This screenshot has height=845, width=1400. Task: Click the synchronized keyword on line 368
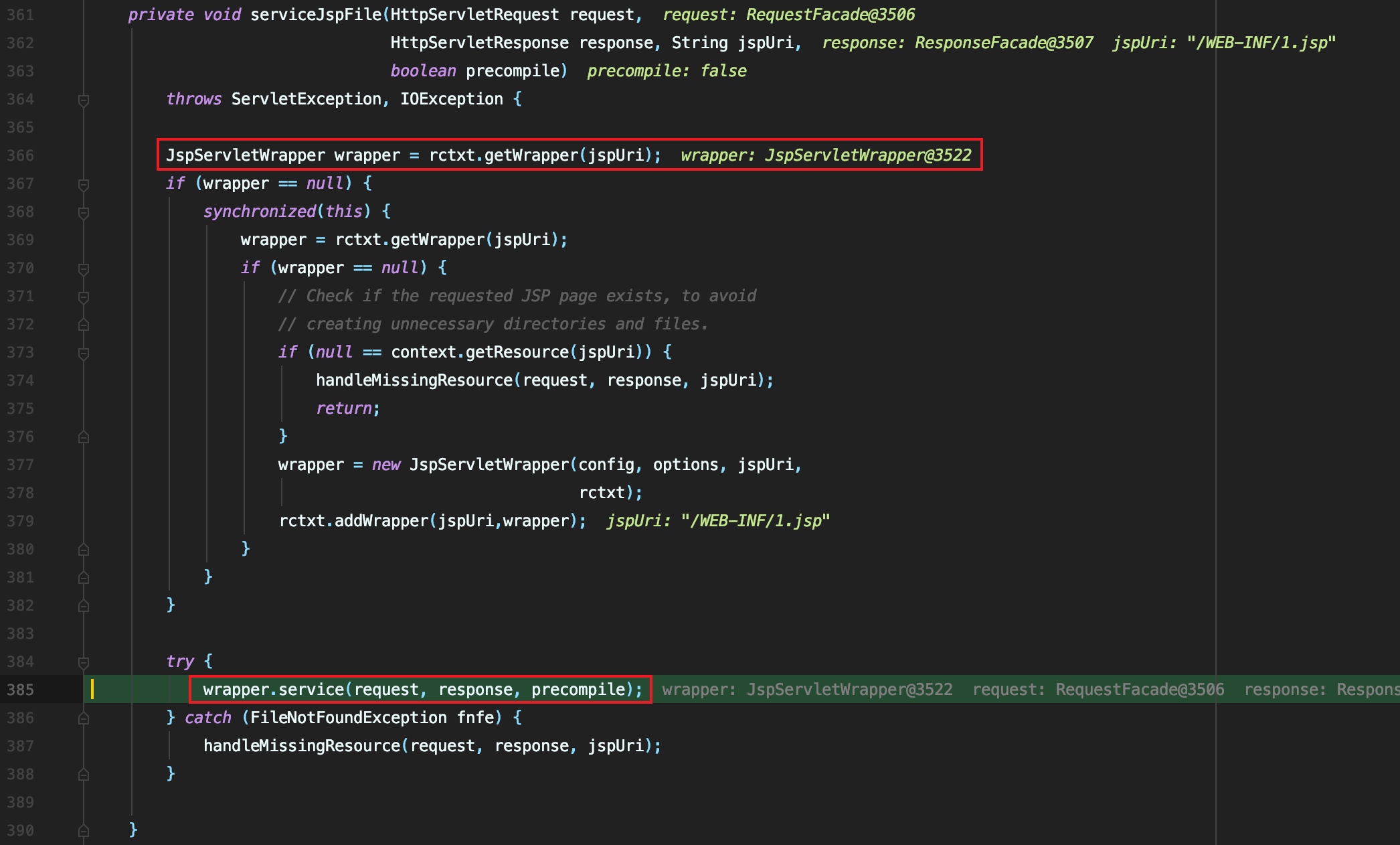(260, 212)
